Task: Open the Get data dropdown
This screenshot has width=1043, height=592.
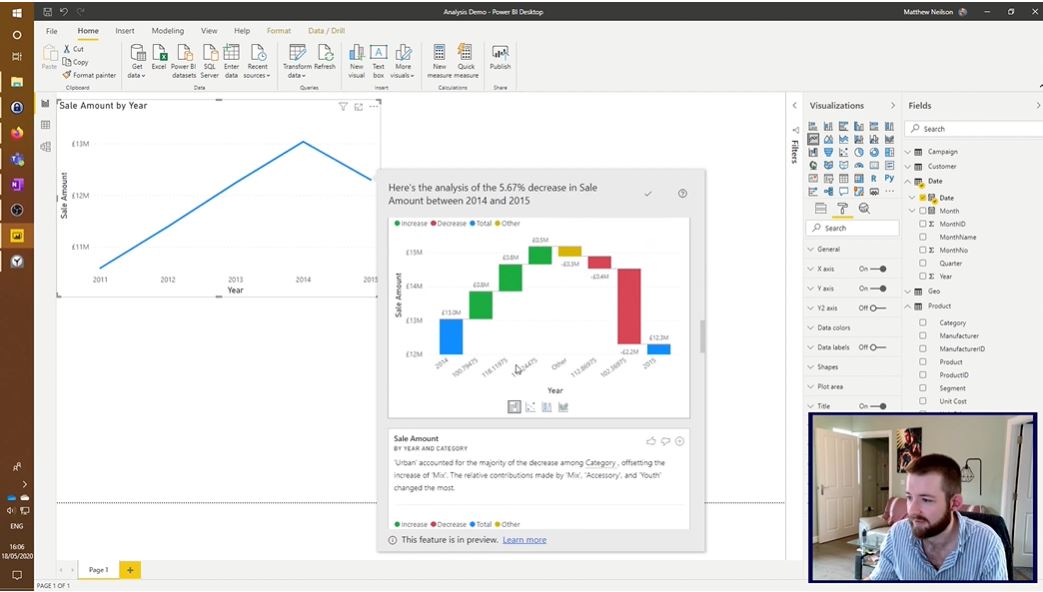Action: [136, 60]
